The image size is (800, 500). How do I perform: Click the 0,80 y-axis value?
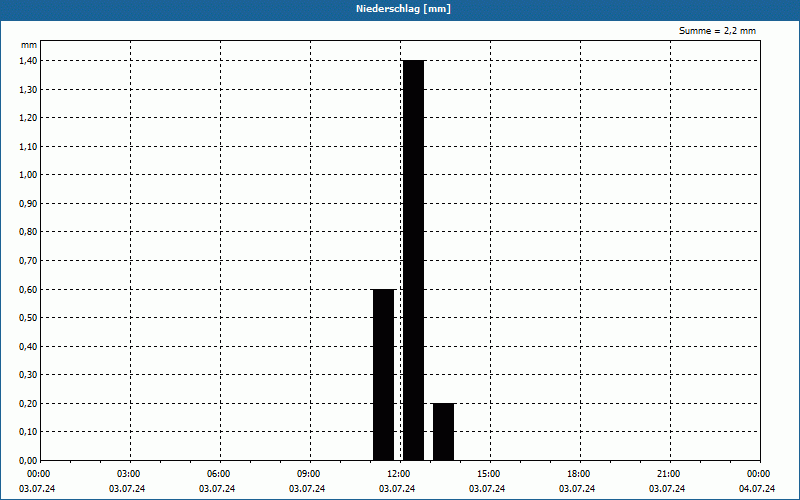tap(29, 232)
